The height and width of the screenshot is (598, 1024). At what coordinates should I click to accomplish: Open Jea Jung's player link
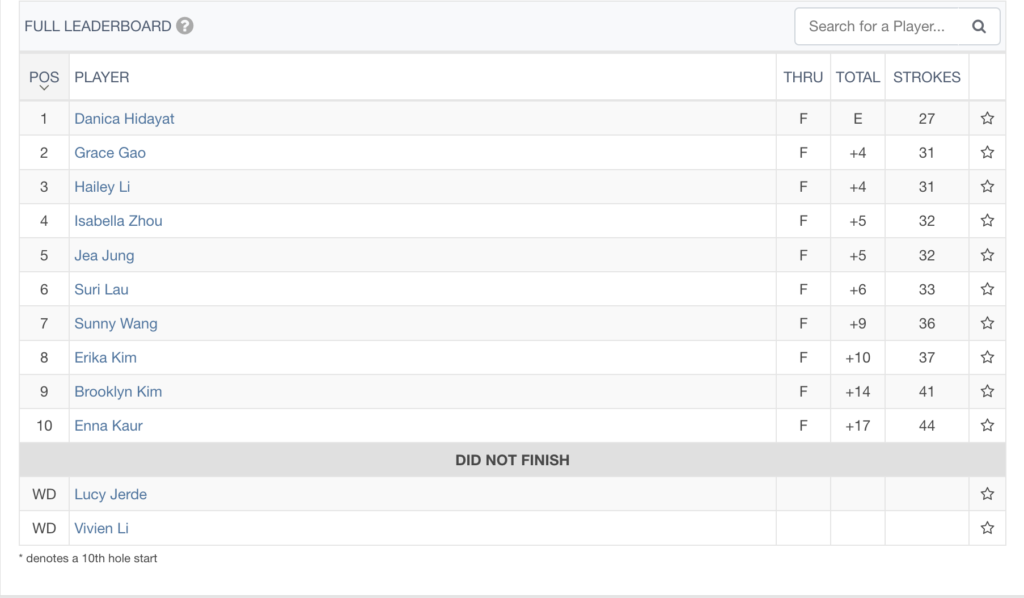[x=104, y=255]
